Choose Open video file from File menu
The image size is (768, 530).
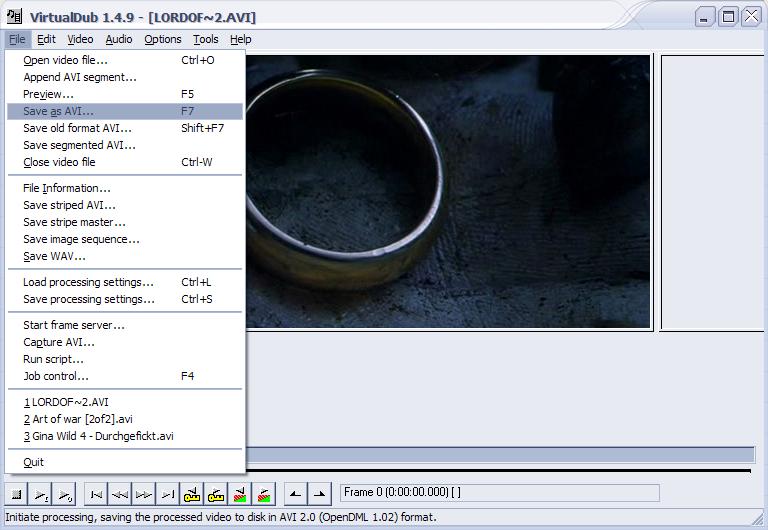(125, 60)
